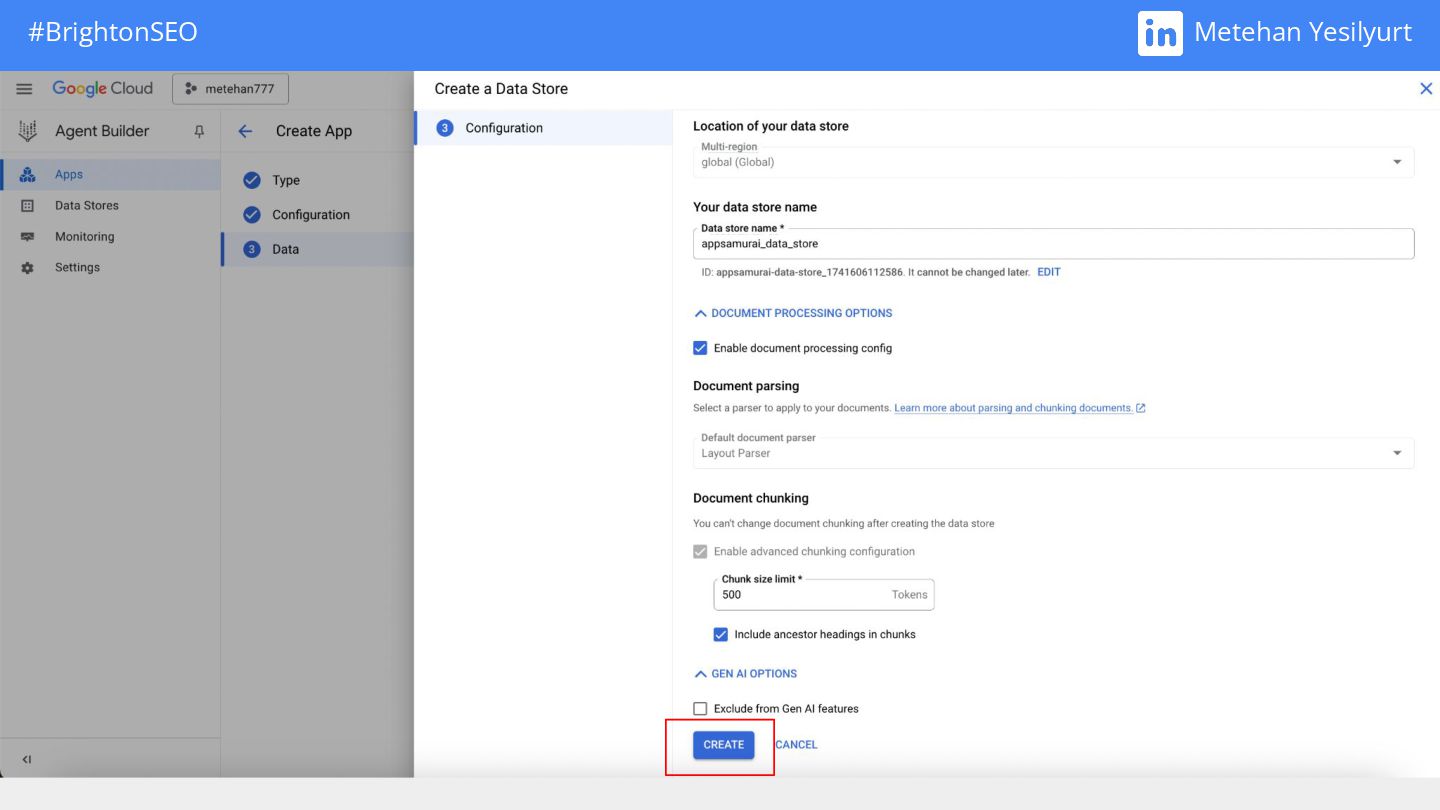
Task: Open Settings in the sidebar
Action: [110, 268]
